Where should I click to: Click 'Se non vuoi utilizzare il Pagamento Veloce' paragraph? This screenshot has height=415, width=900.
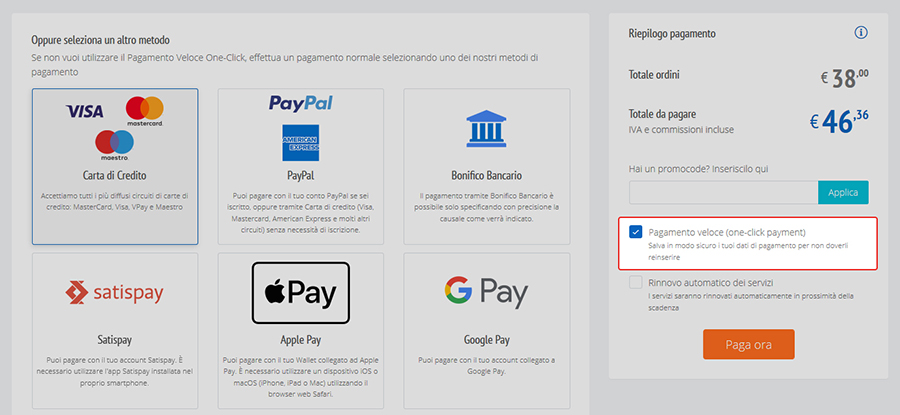pos(284,65)
